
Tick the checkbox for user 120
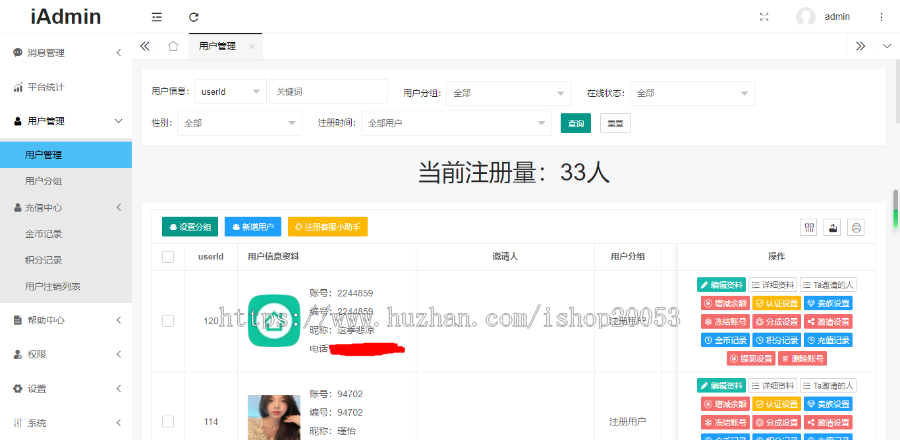pyautogui.click(x=168, y=321)
